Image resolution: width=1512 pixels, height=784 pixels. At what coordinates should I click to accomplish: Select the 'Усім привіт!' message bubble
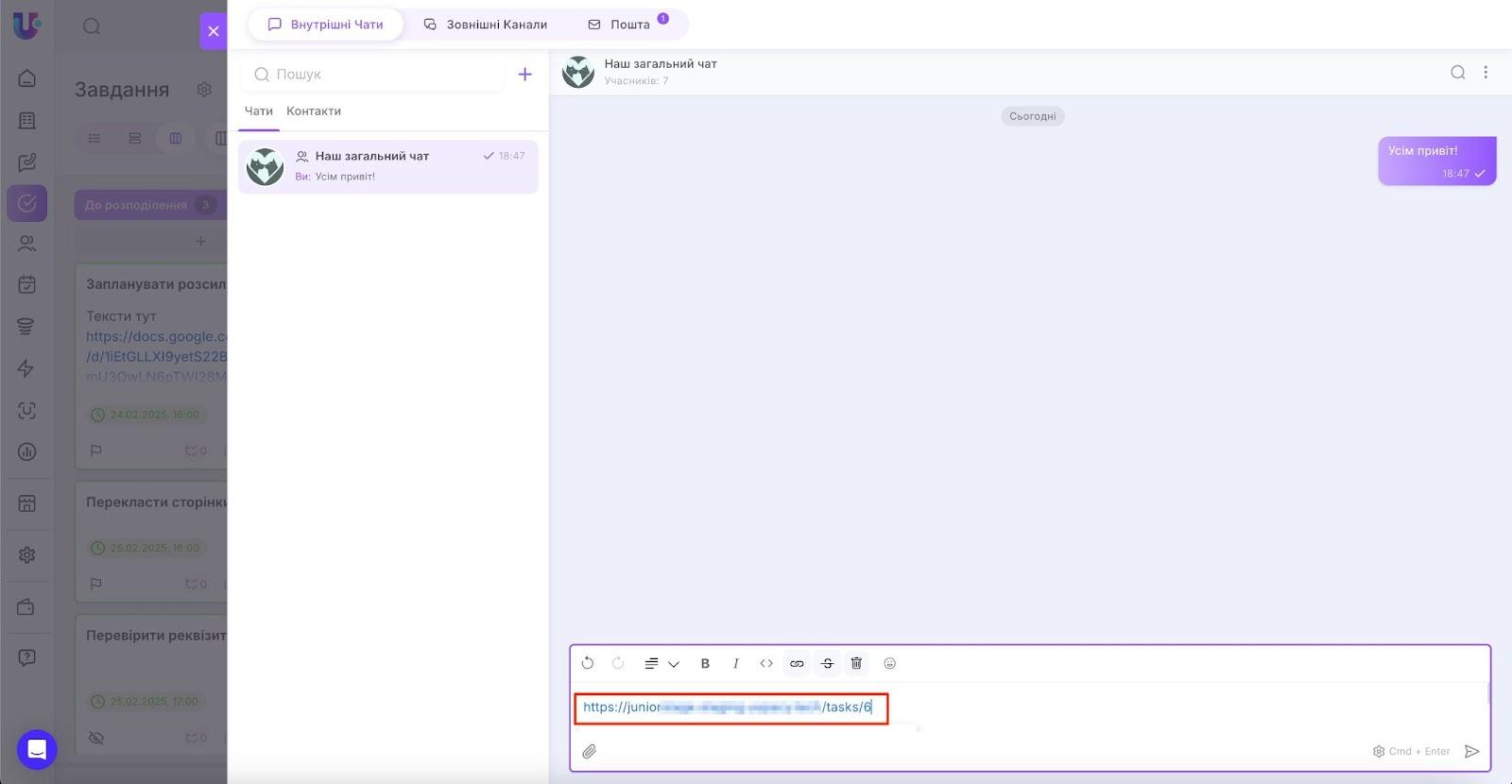point(1436,161)
